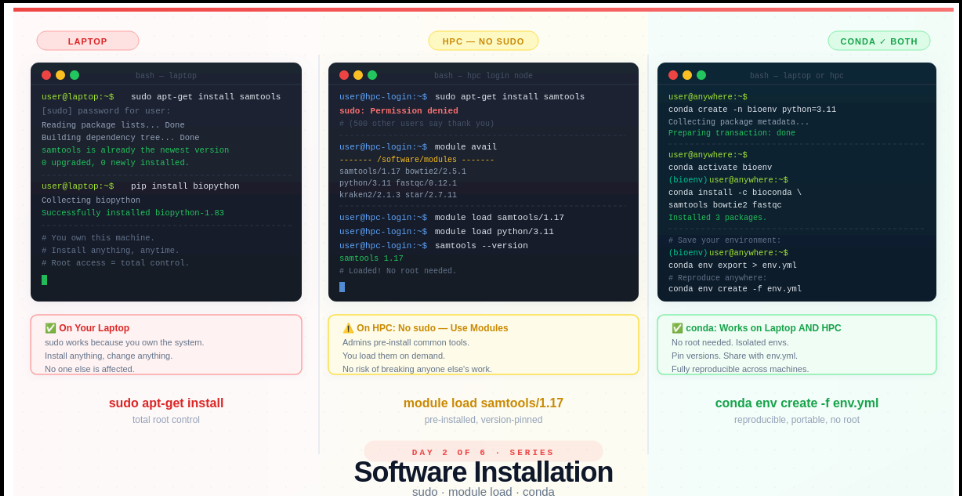962x496 pixels.
Task: Select the "CONDA ✓ BOTH" pill label
Action: (x=878, y=41)
